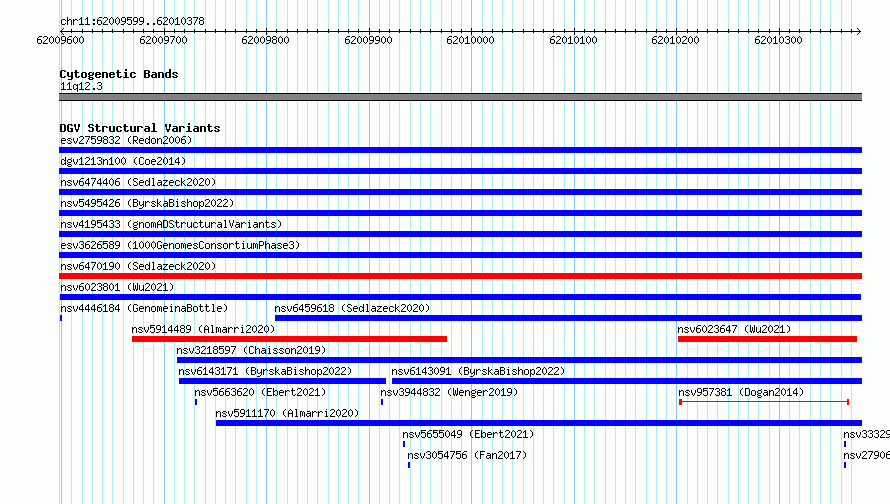
Task: Open the nsv6474406 (Sedlazeck2020) variant label
Action: coord(138,182)
